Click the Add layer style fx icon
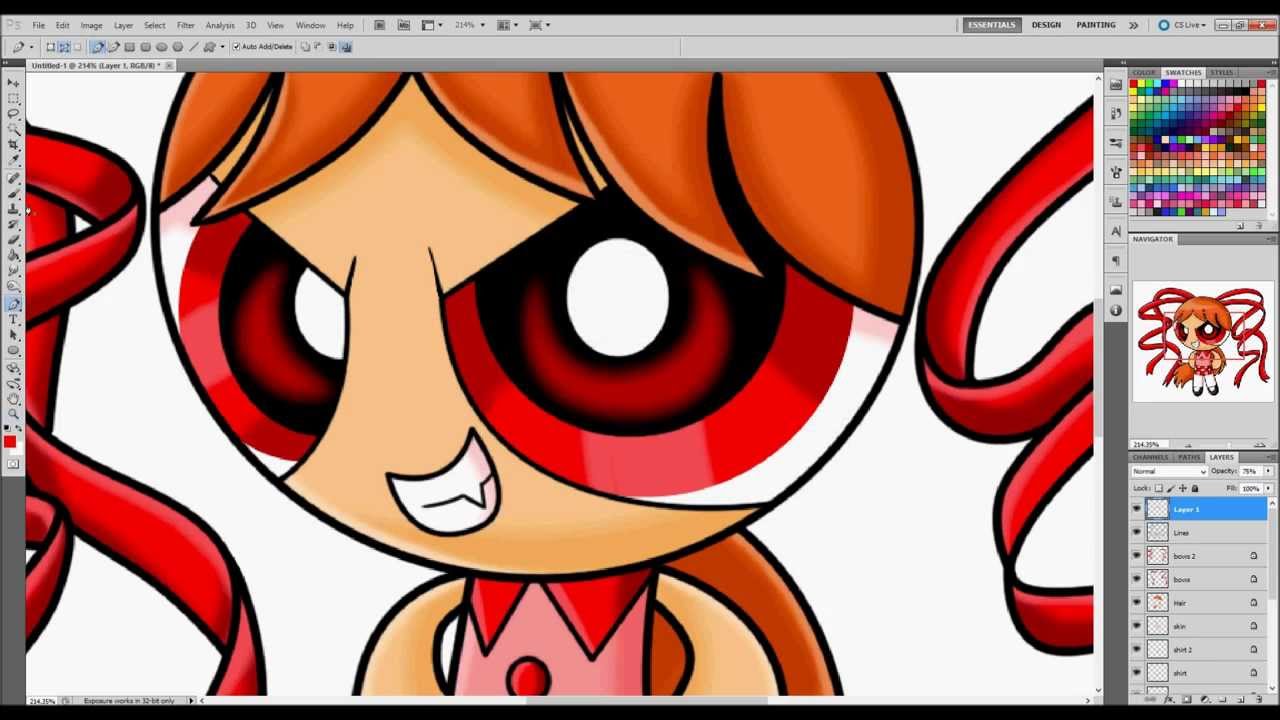 pos(1170,699)
